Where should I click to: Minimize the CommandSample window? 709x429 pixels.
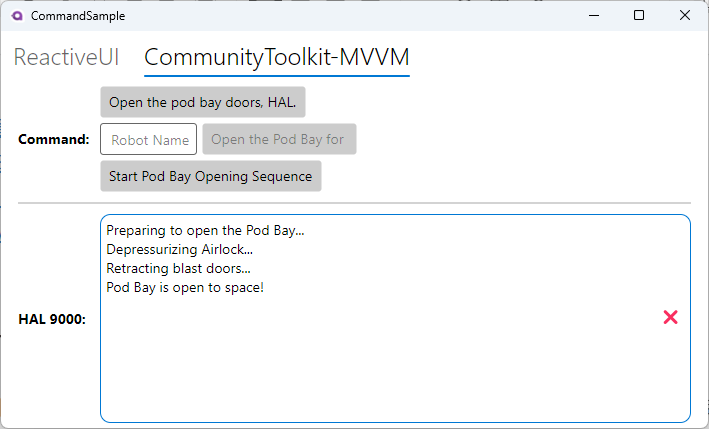[594, 15]
